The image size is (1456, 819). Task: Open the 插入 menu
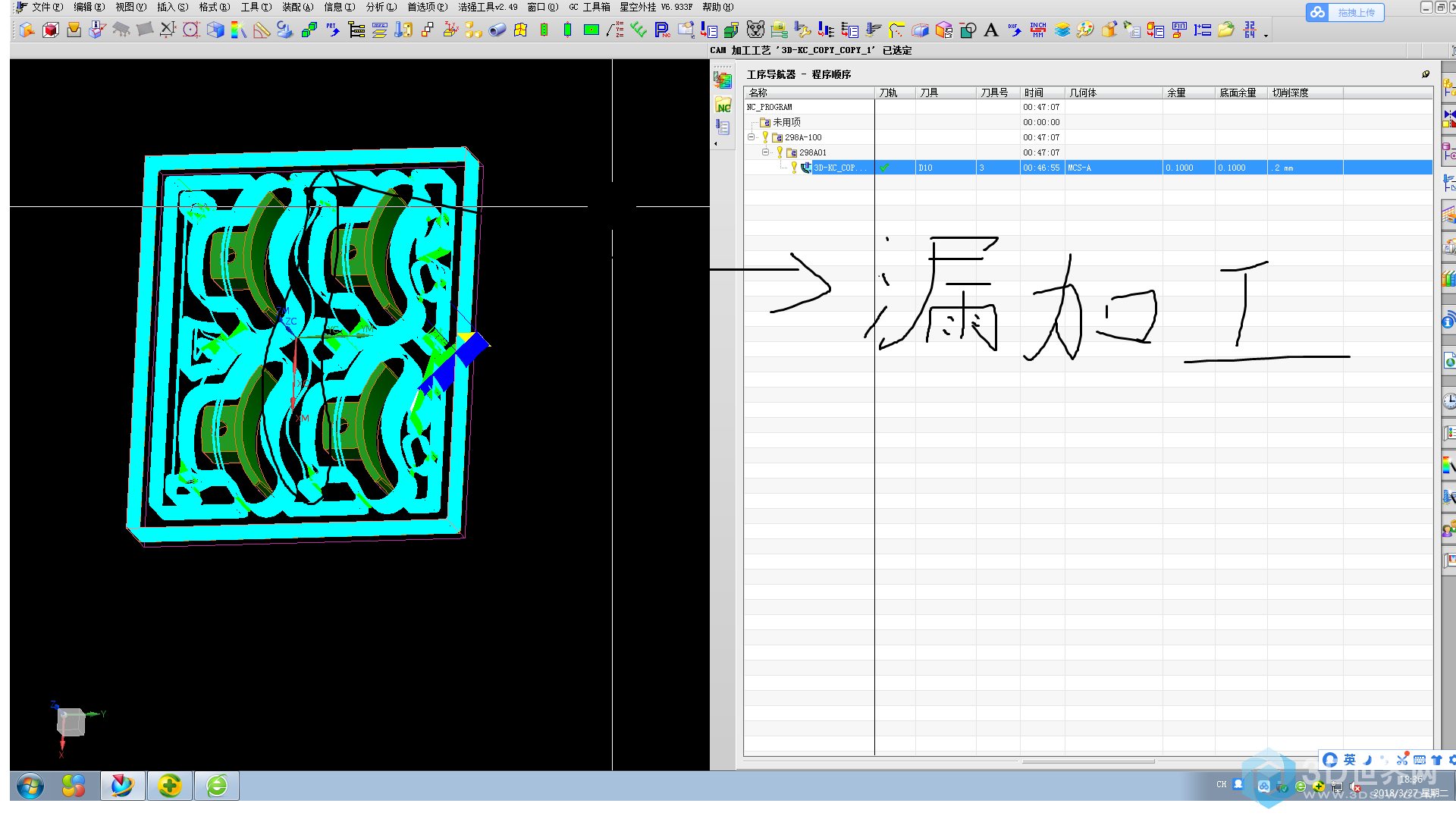coord(172,7)
